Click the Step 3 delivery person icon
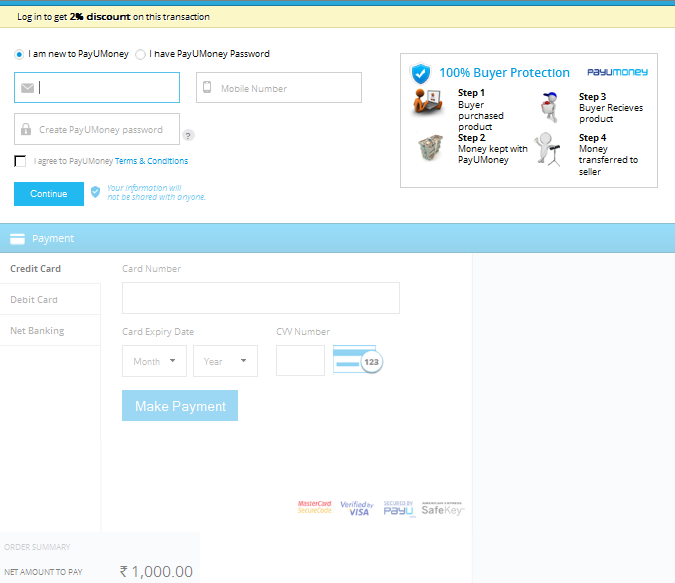 [550, 107]
